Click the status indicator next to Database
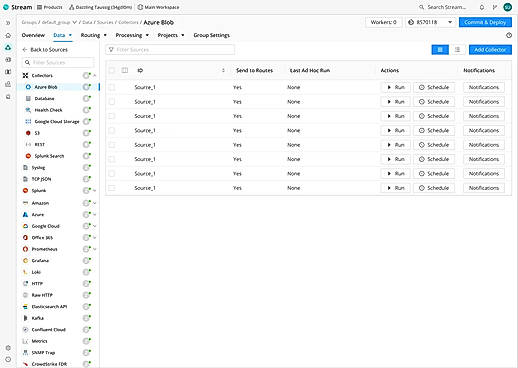This screenshot has height=368, width=518. (x=87, y=98)
